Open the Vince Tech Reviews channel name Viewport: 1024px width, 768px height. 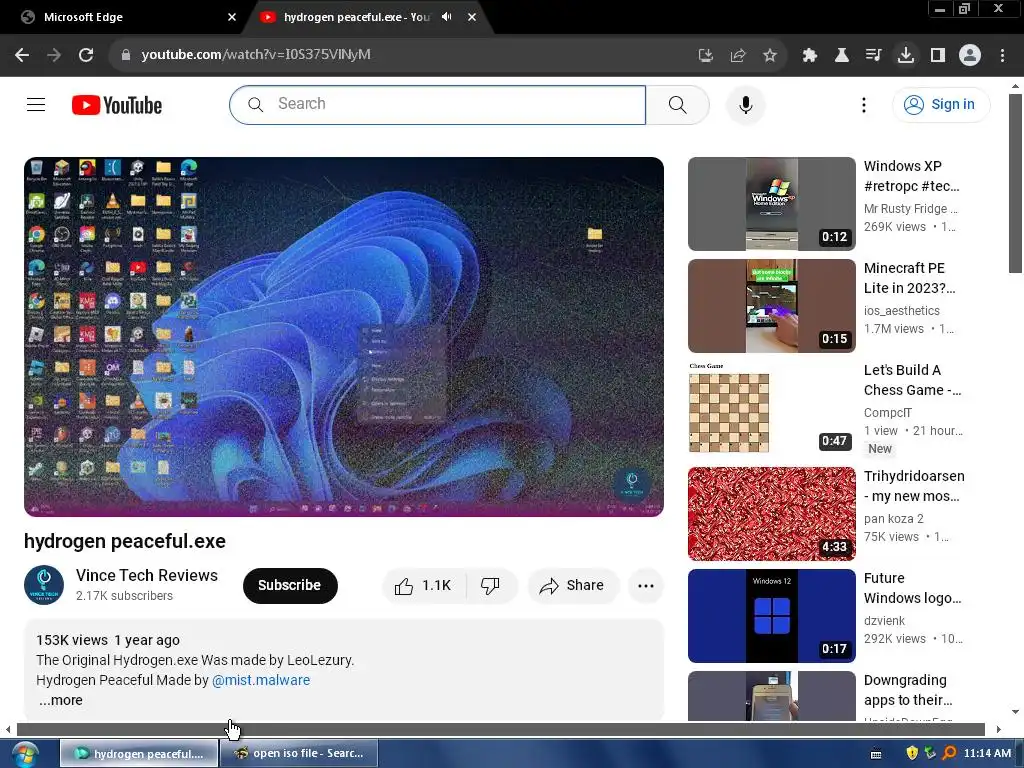click(x=147, y=575)
